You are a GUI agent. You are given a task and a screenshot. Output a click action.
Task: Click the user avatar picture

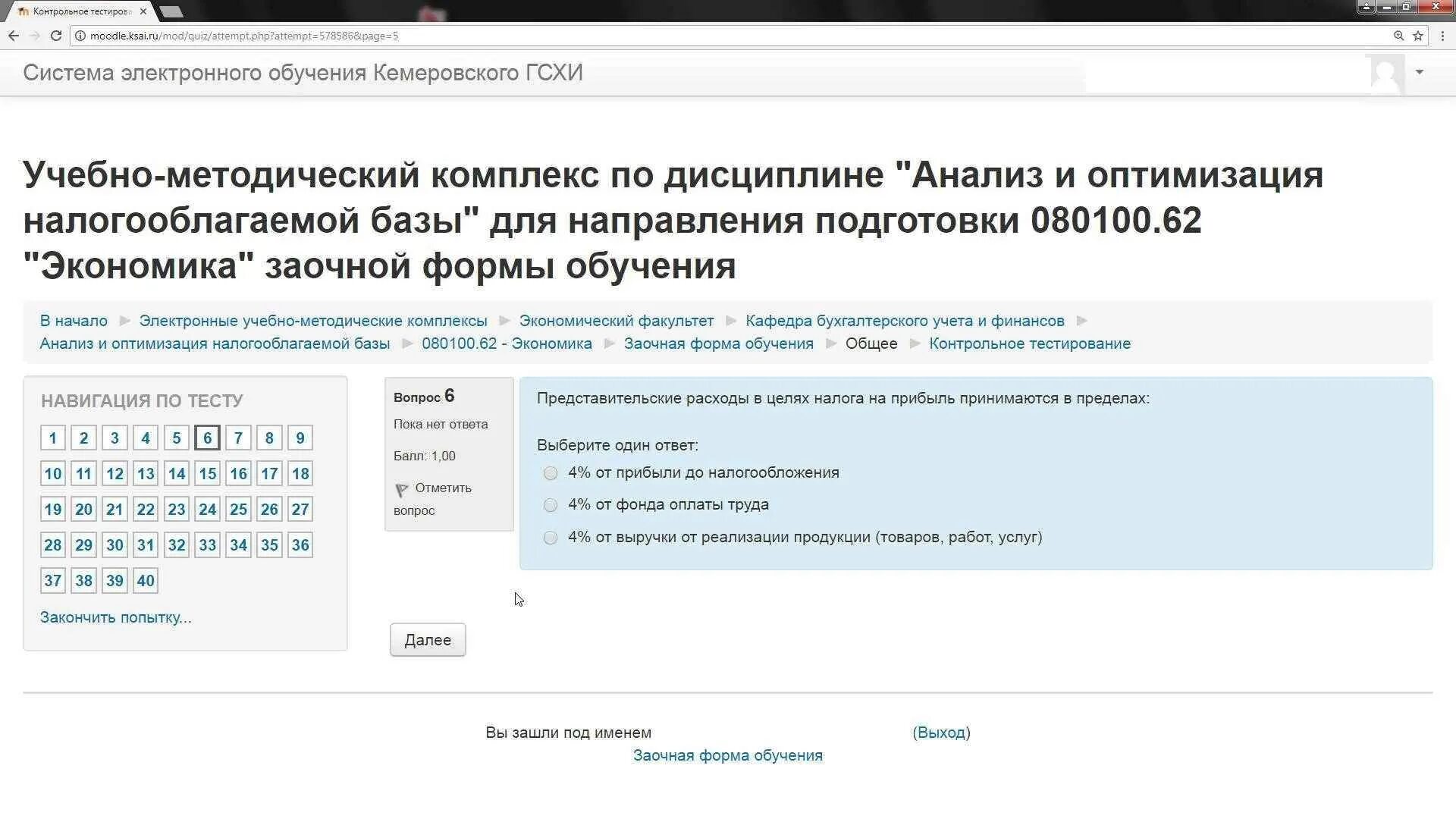(x=1385, y=74)
